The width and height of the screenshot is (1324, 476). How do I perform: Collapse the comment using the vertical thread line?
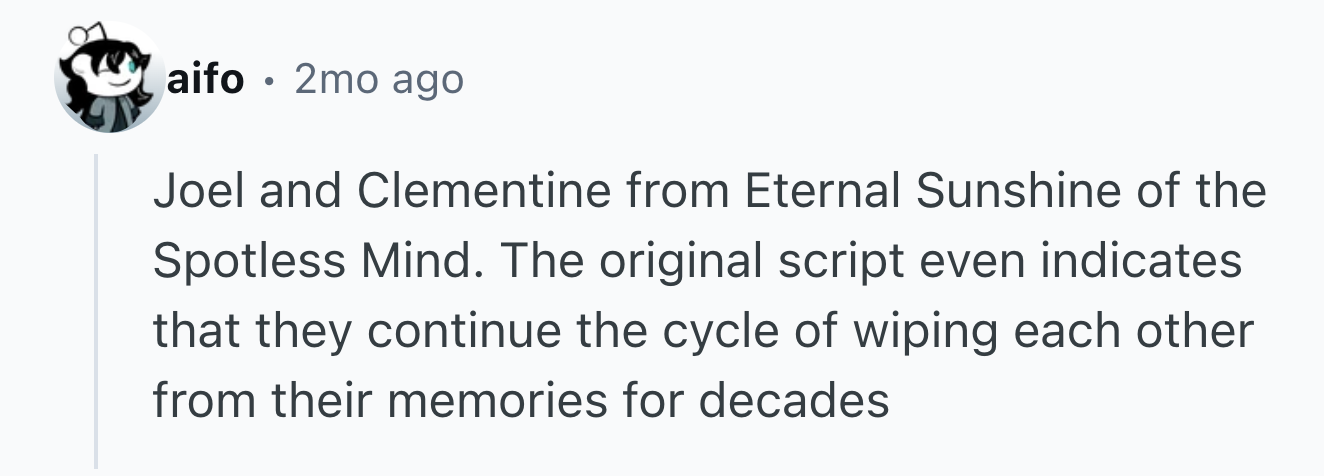click(x=96, y=311)
